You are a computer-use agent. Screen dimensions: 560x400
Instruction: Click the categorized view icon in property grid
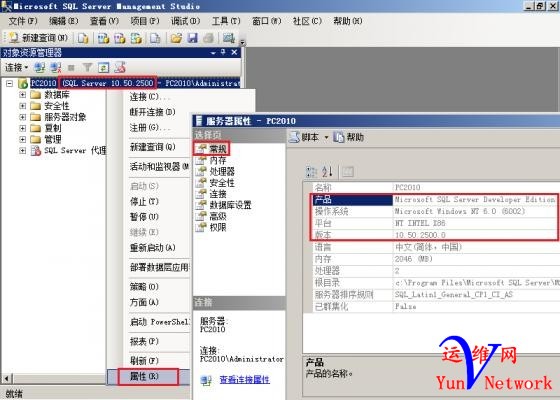coord(311,172)
